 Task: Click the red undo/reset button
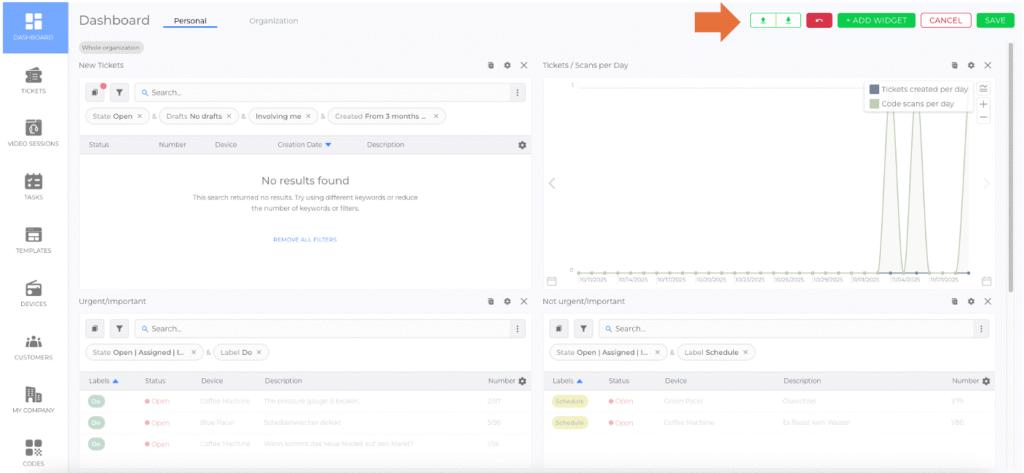pyautogui.click(x=819, y=20)
